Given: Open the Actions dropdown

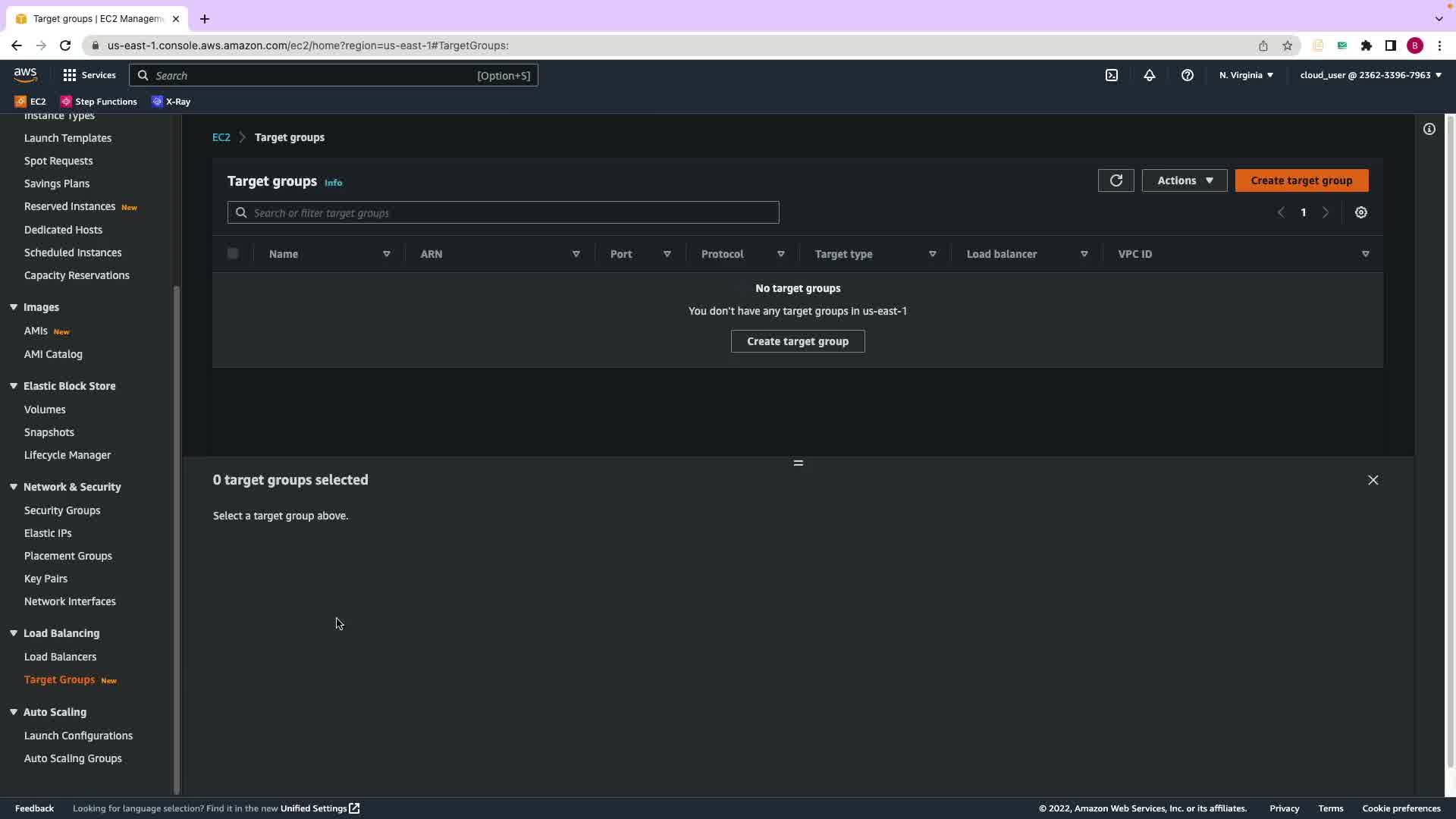Looking at the screenshot, I should click(x=1185, y=180).
